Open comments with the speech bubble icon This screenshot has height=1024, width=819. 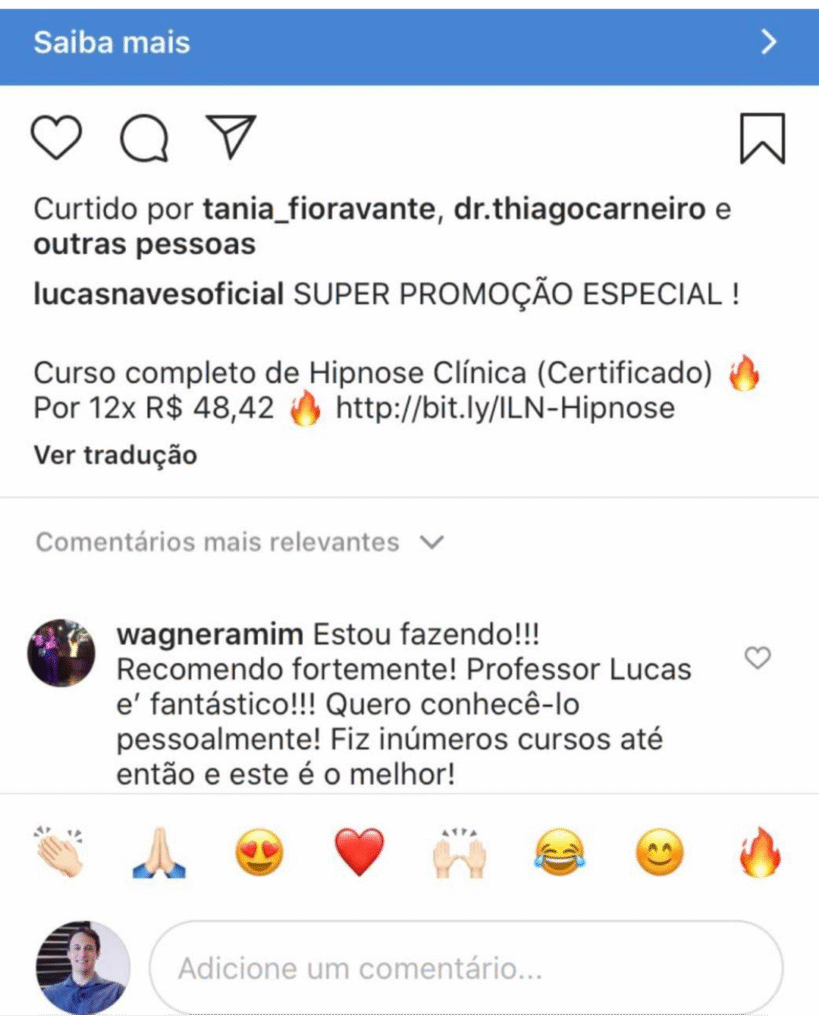(x=144, y=138)
